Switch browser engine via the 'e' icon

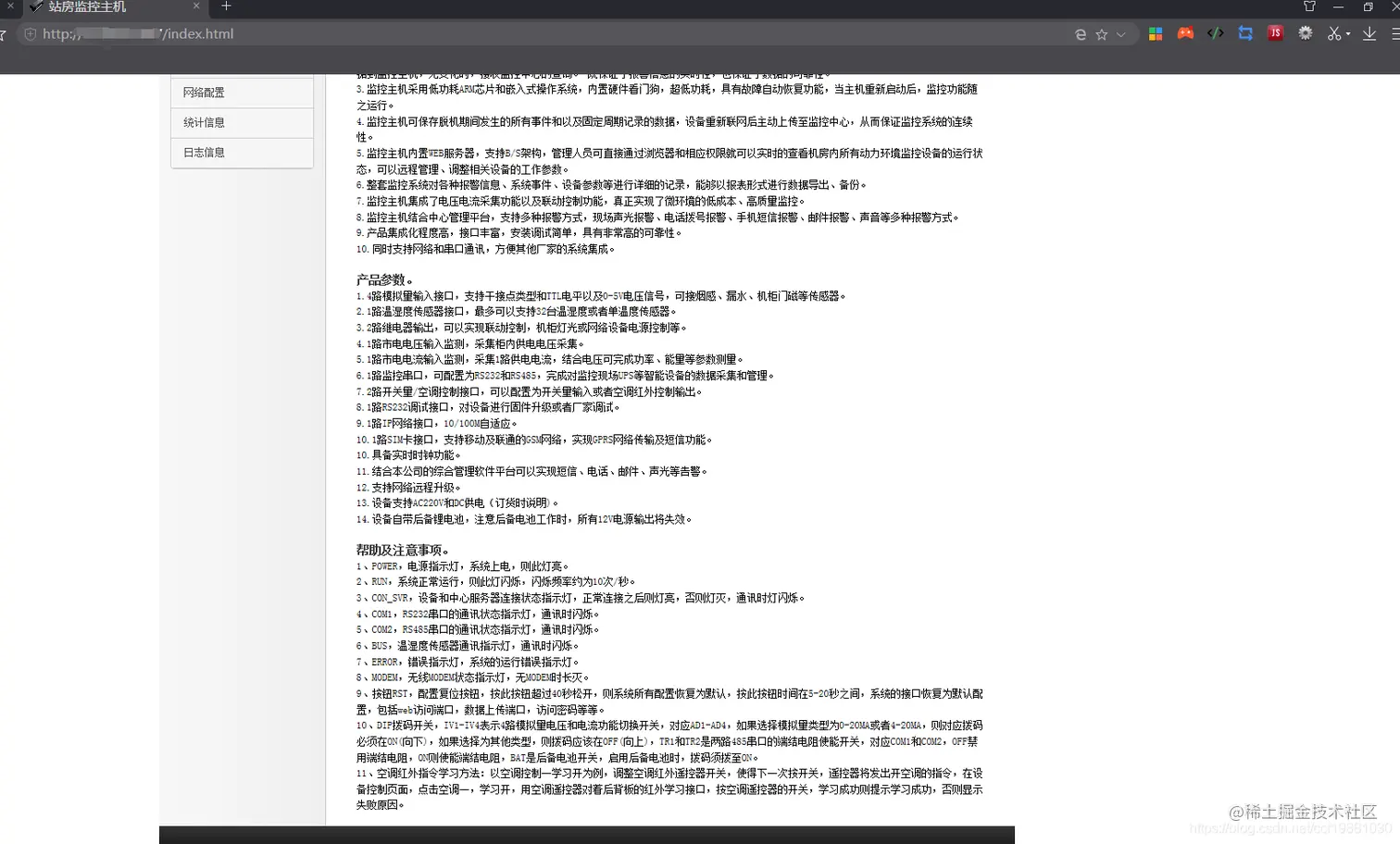coord(1081,34)
